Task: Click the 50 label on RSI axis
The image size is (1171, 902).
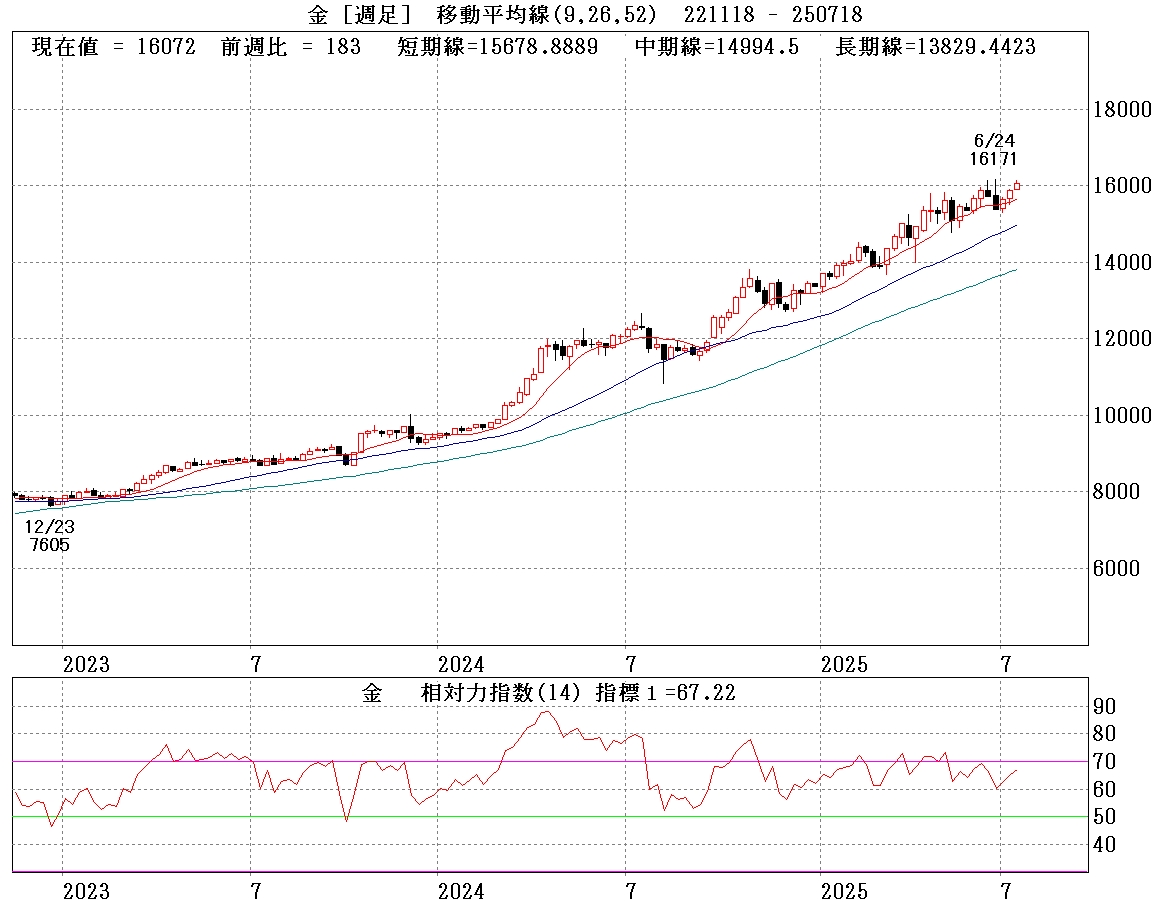Action: click(x=1105, y=817)
